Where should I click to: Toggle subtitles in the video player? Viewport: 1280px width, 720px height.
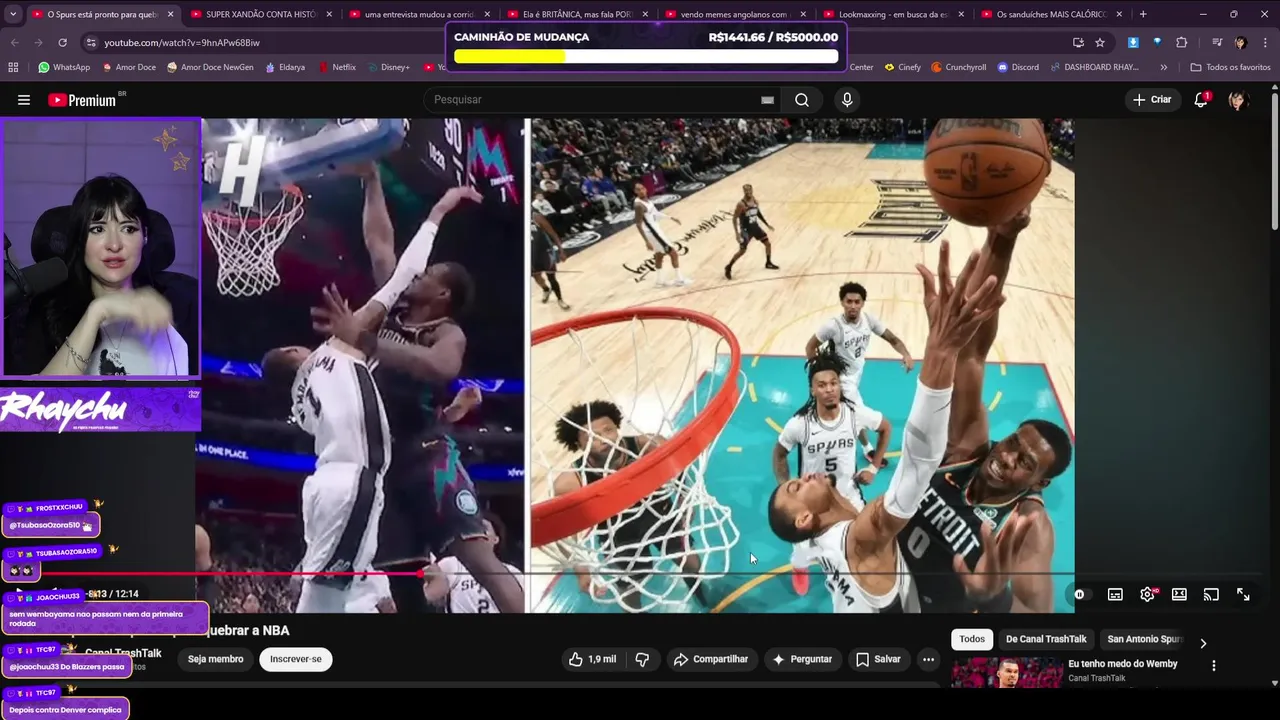pos(1115,594)
